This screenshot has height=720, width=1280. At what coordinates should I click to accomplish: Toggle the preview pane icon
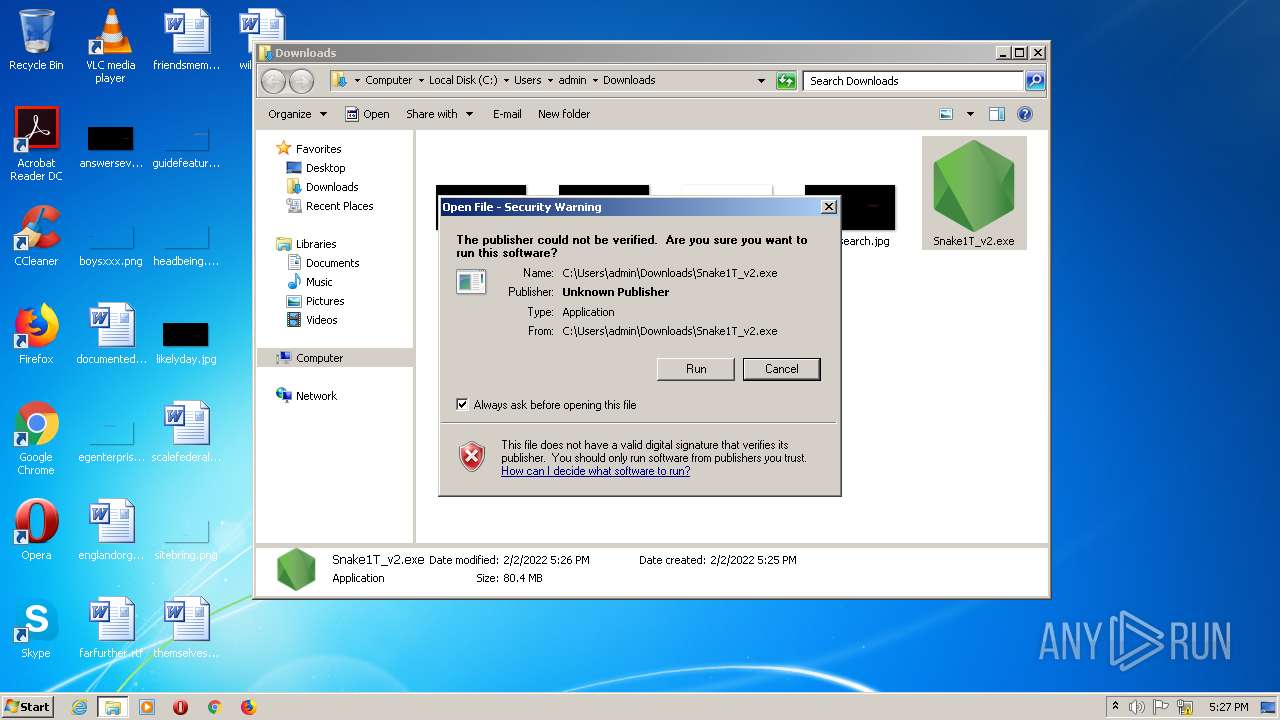(x=996, y=114)
